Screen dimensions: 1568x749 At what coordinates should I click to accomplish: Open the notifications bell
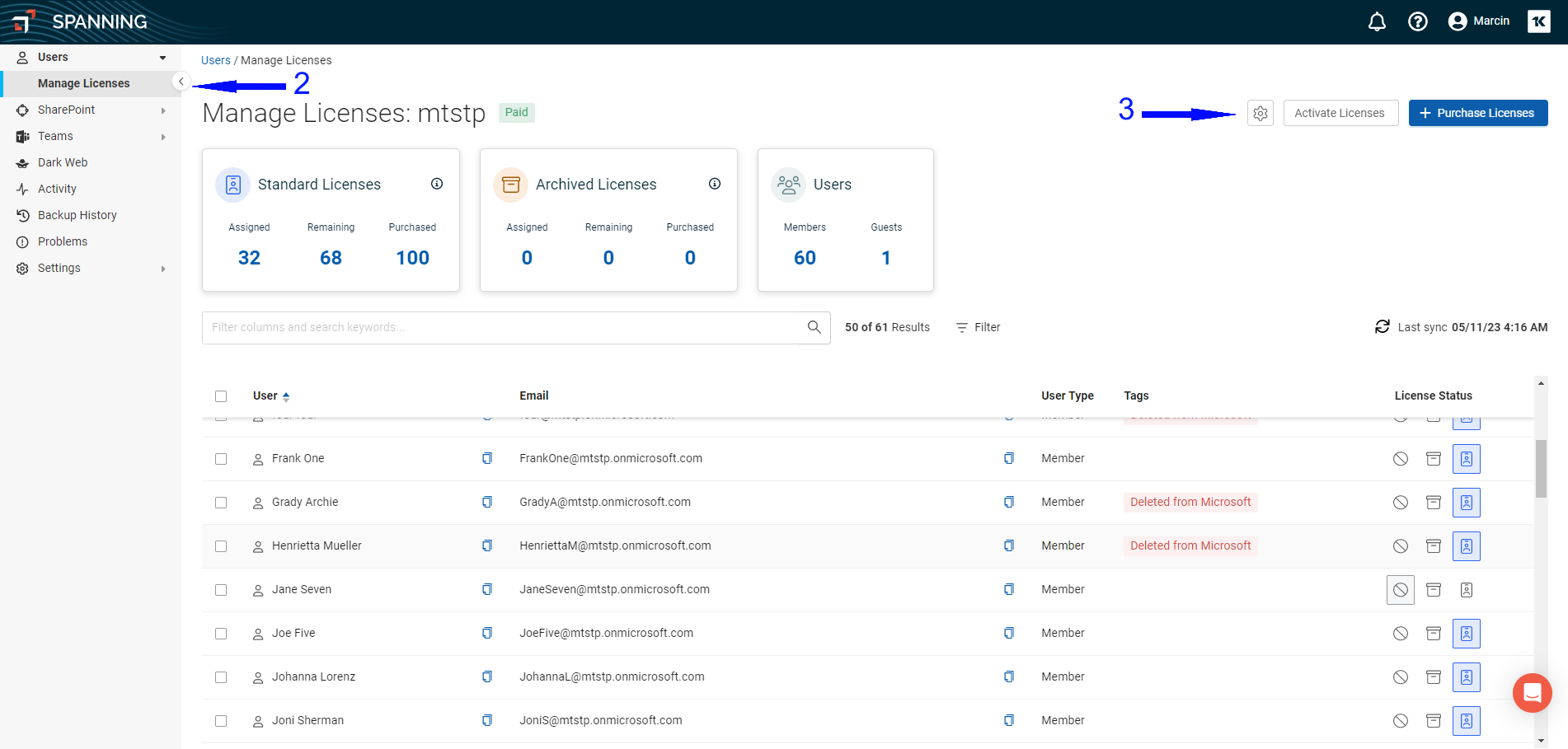point(1377,21)
